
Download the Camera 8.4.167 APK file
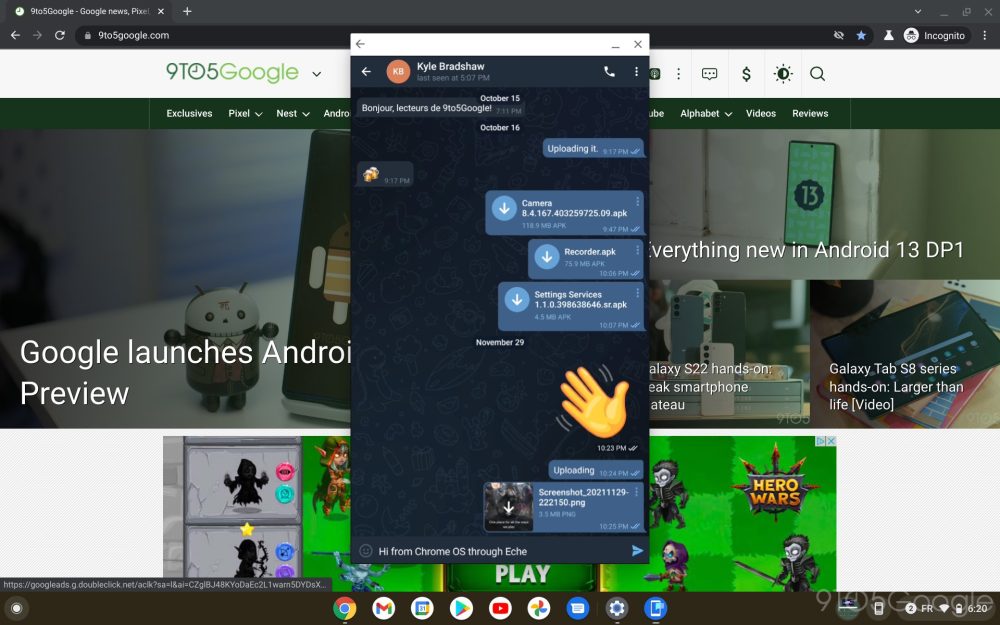[504, 208]
